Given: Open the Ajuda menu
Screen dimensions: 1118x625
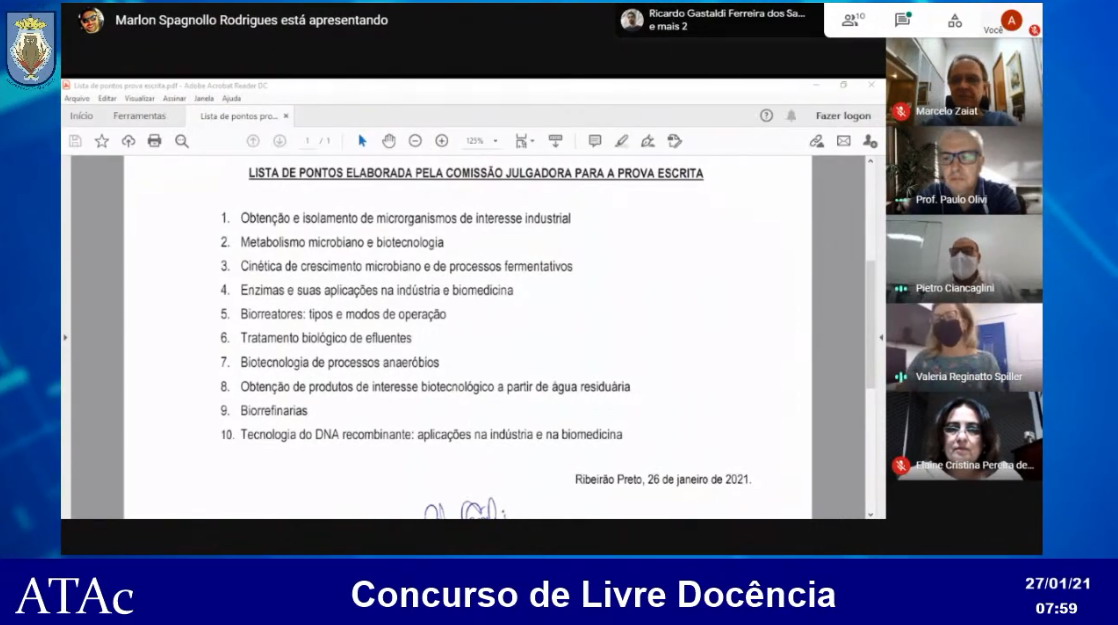Looking at the screenshot, I should (232, 98).
